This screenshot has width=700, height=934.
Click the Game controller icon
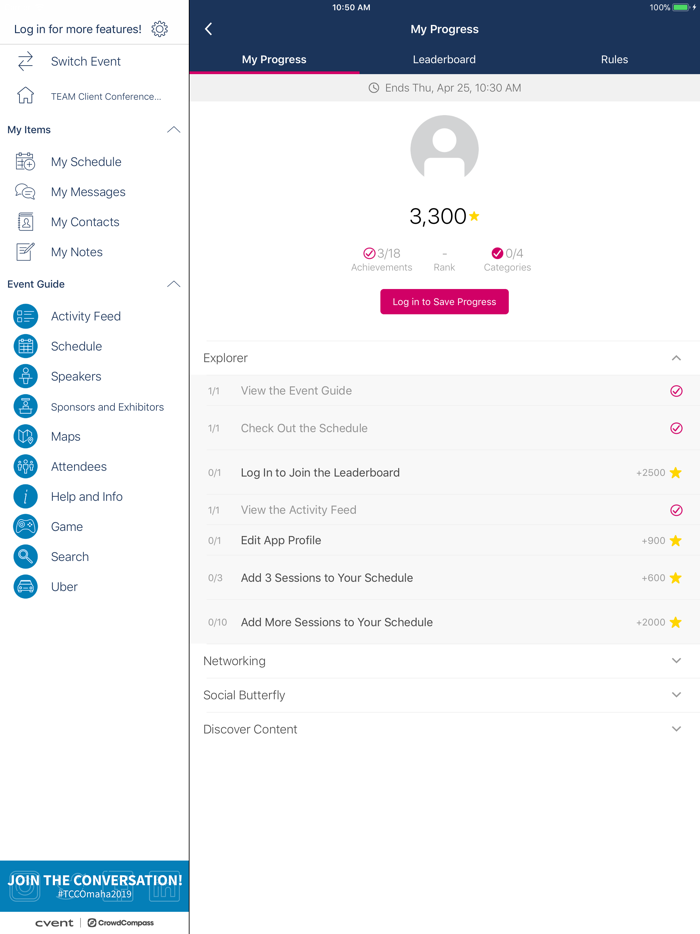pyautogui.click(x=26, y=527)
